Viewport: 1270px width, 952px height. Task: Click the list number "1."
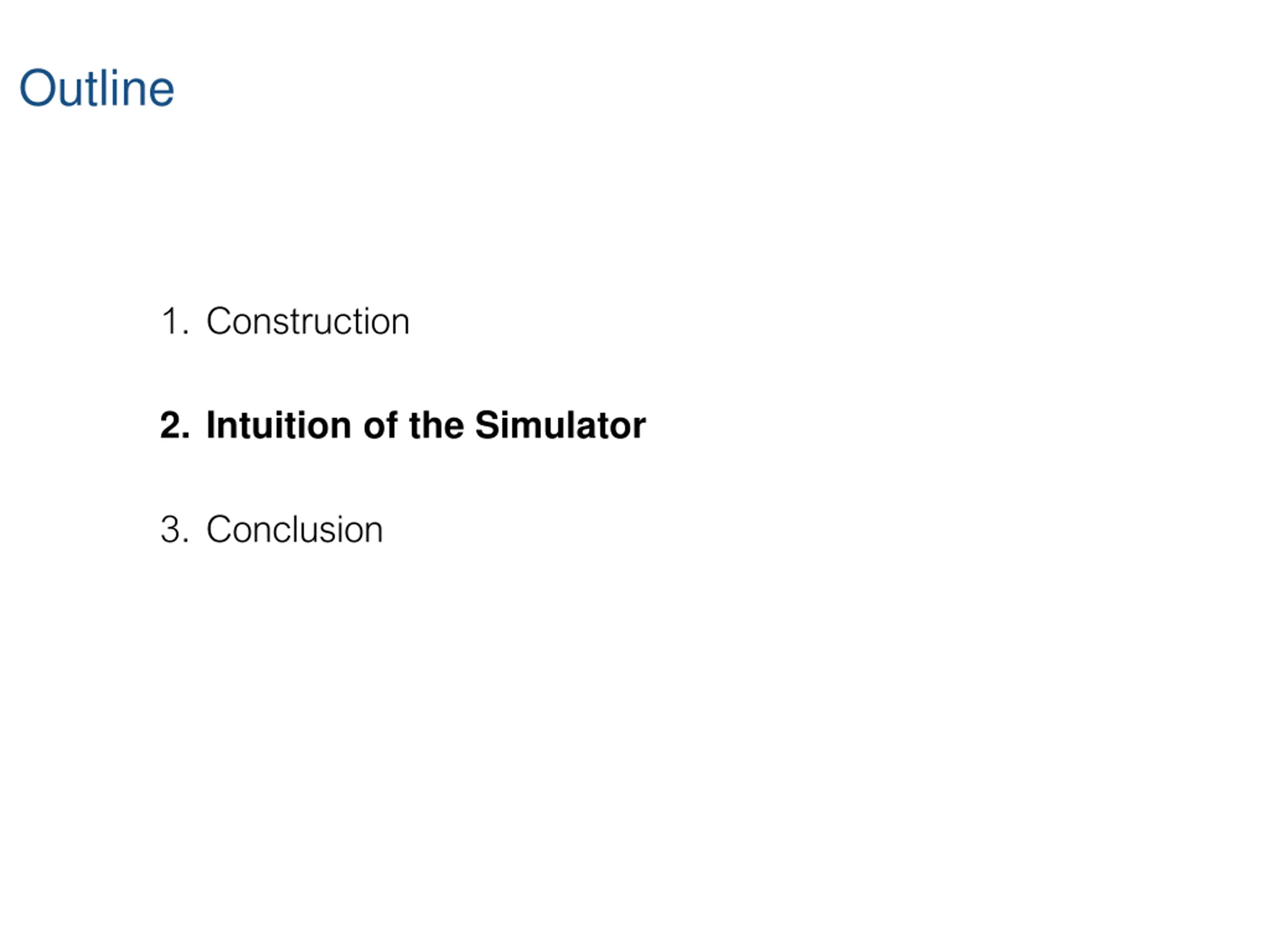175,321
